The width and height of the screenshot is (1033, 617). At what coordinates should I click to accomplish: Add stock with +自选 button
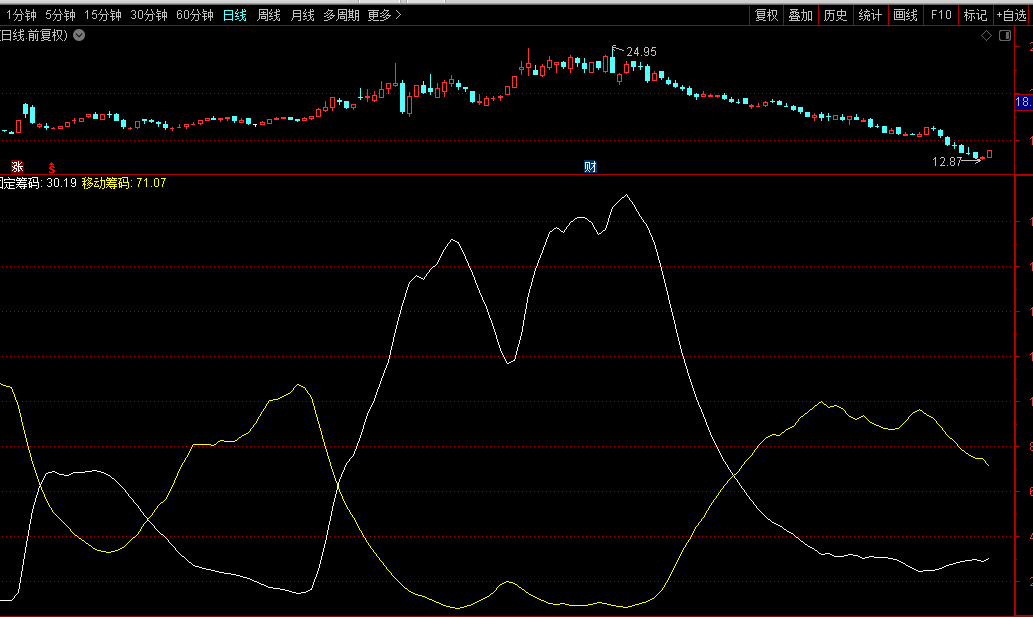tap(1011, 15)
